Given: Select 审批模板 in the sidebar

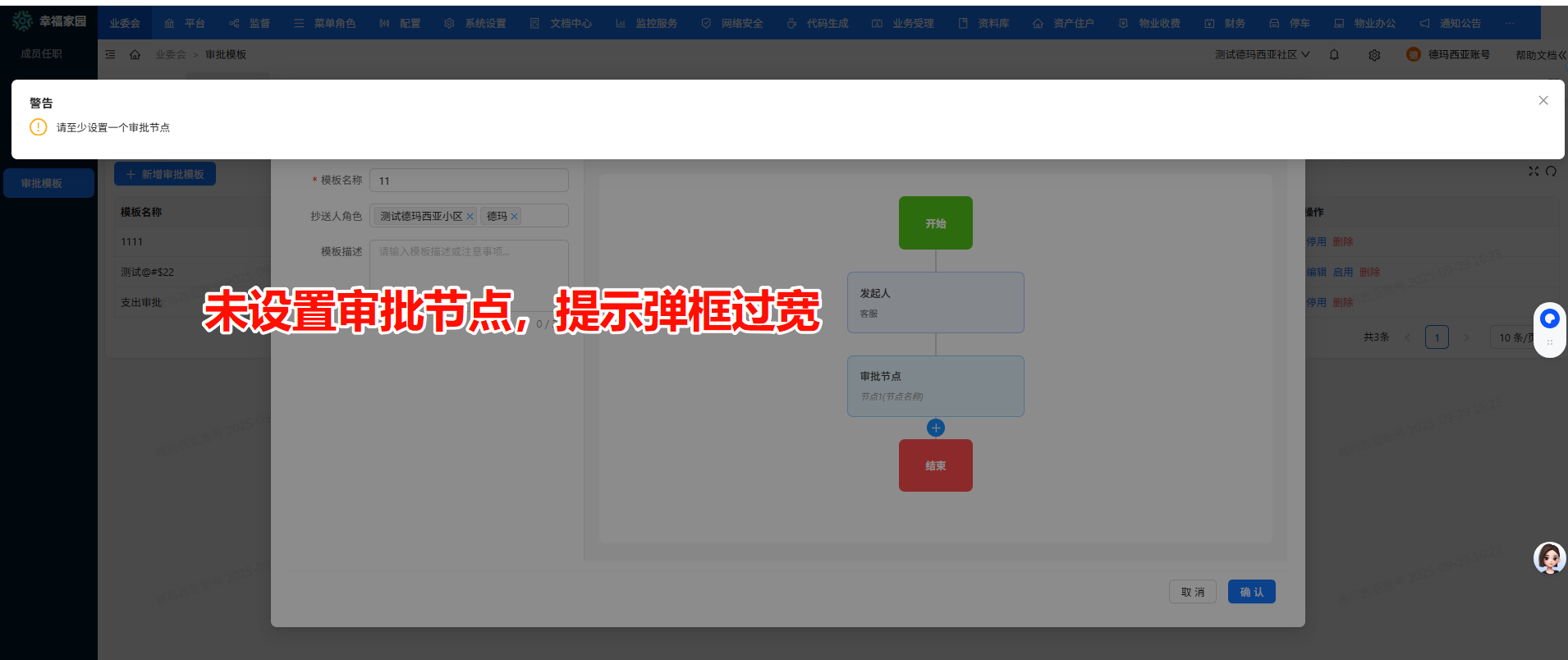Looking at the screenshot, I should tap(48, 183).
